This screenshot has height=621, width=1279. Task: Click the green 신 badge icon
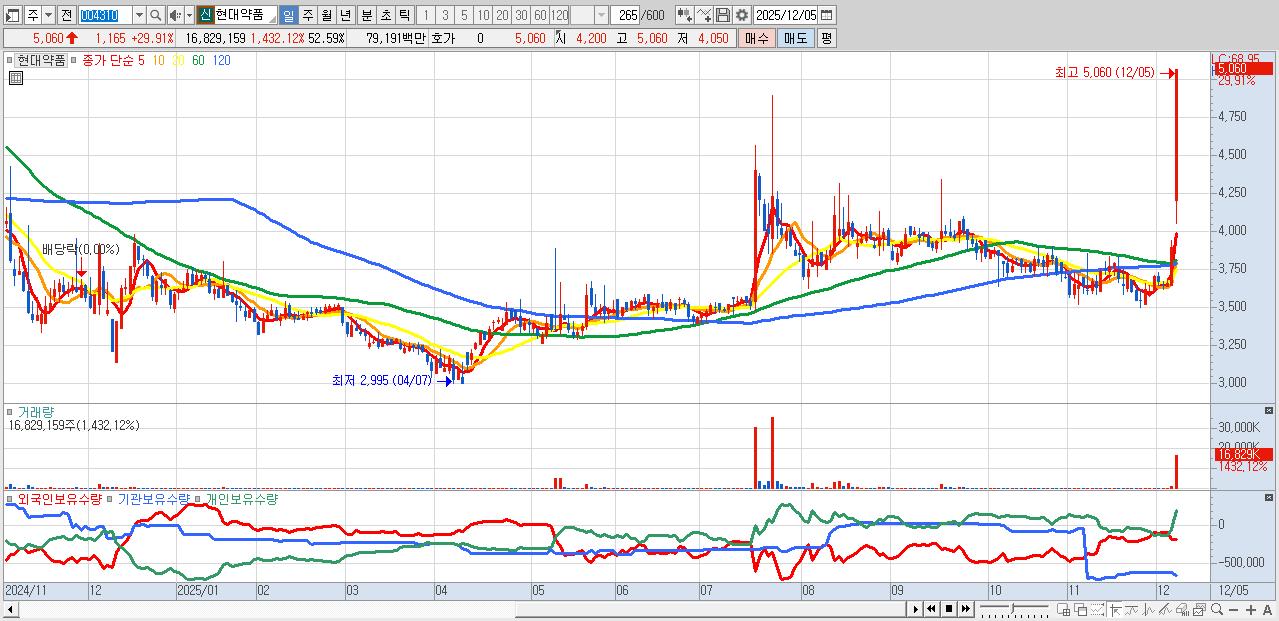pos(204,15)
